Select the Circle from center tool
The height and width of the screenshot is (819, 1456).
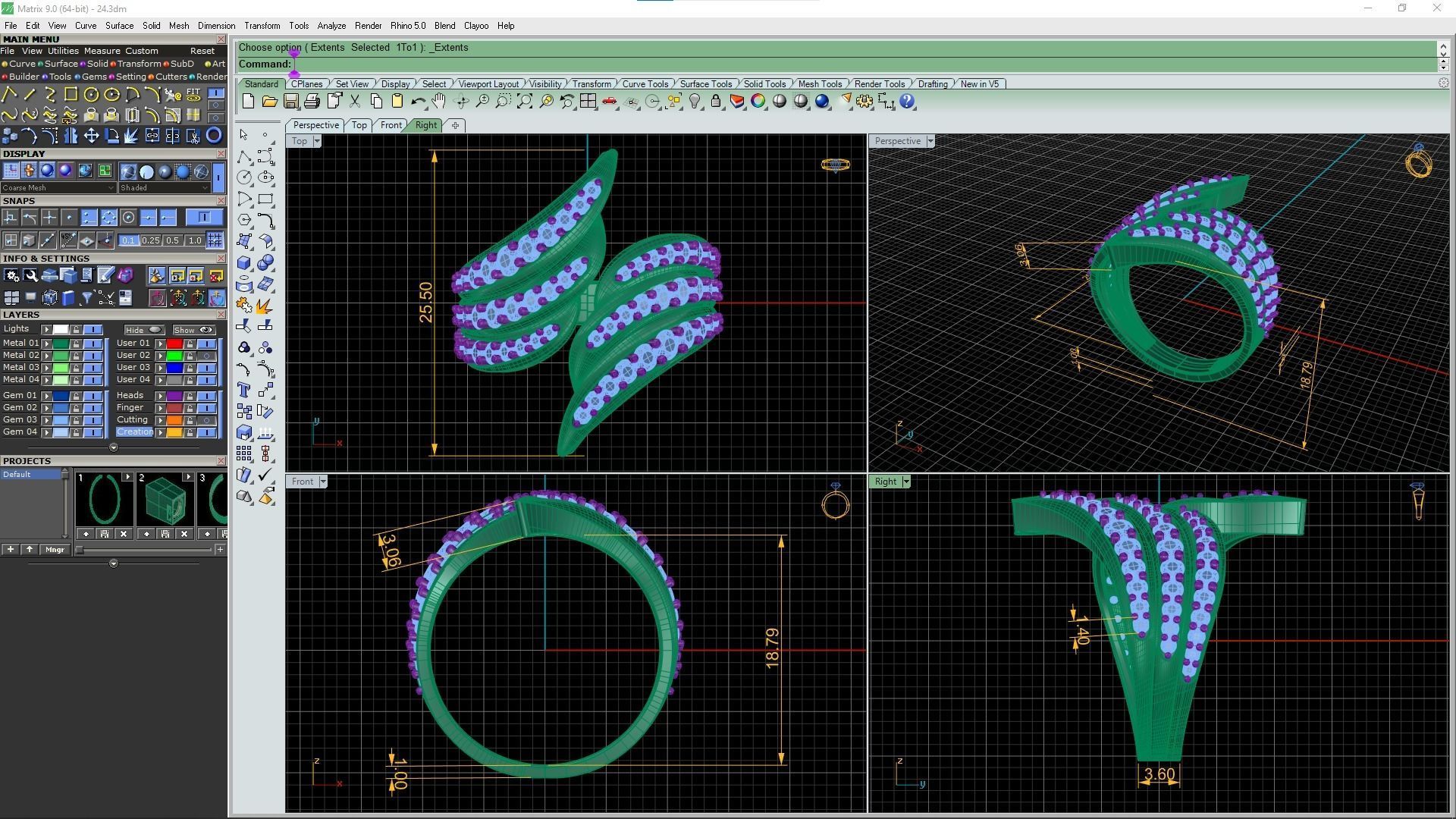(91, 95)
